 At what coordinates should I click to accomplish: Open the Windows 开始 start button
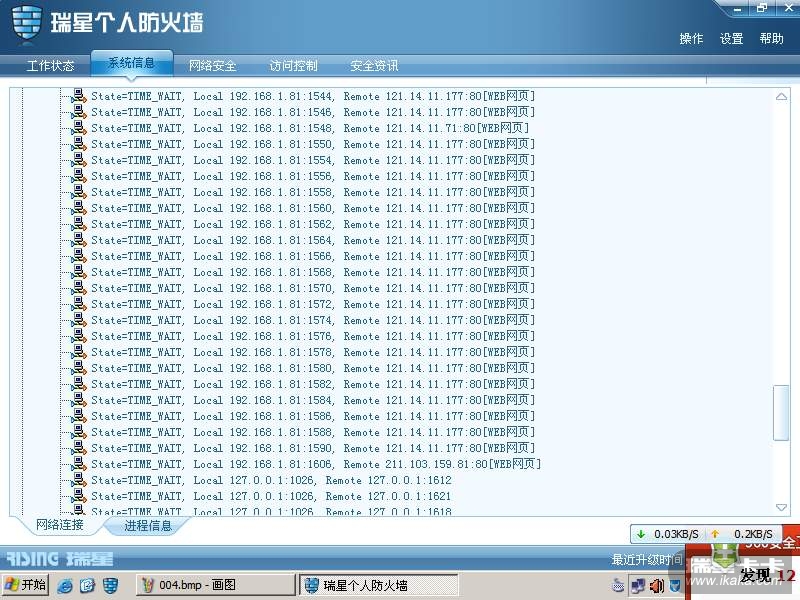point(26,585)
